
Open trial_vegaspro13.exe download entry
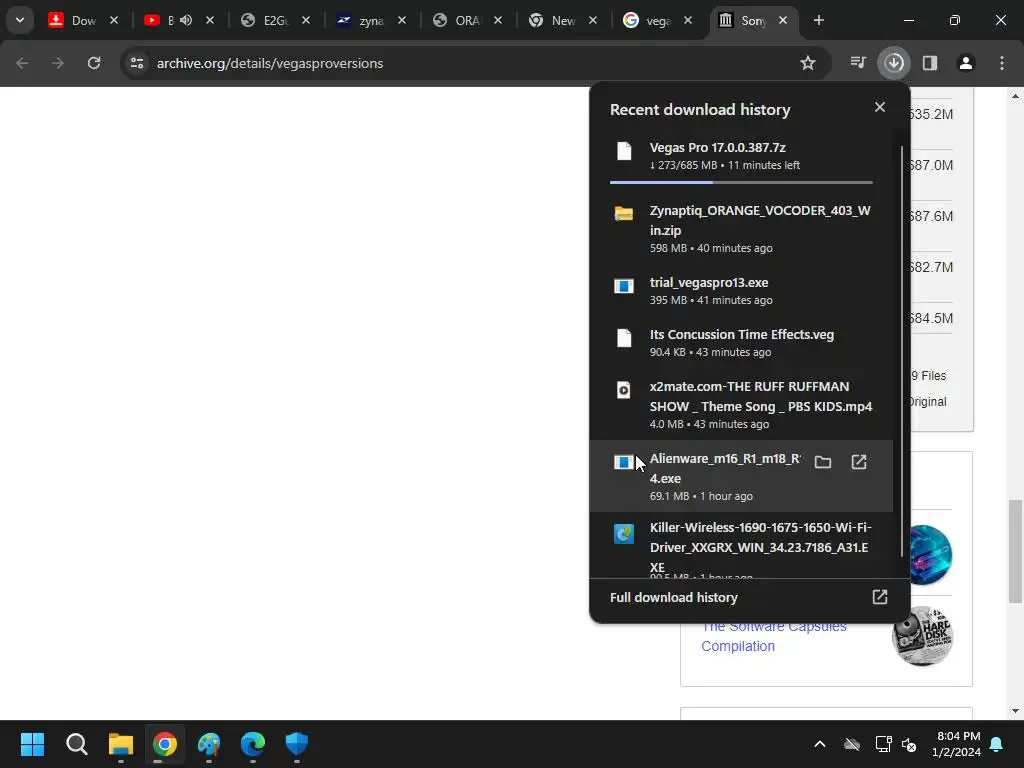tap(741, 291)
